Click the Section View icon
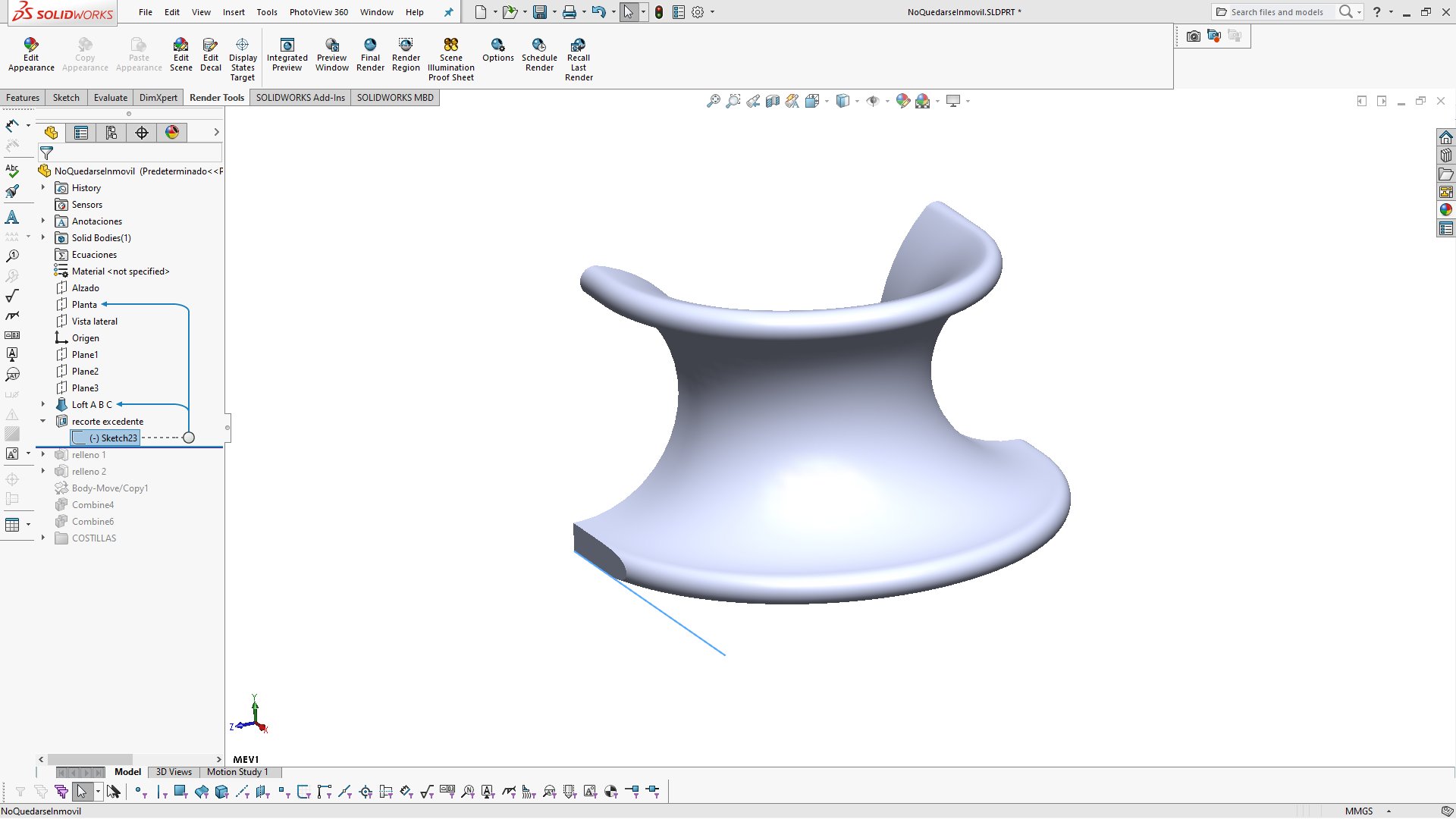Image resolution: width=1456 pixels, height=819 pixels. [x=773, y=101]
